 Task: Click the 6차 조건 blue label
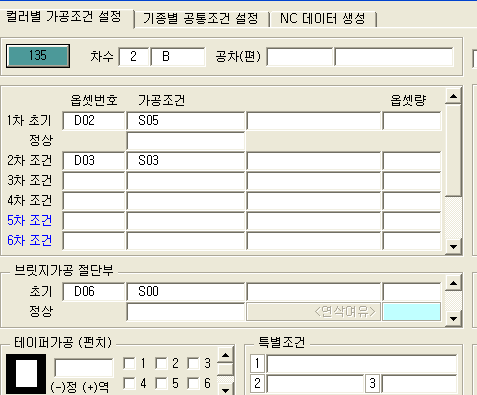pos(30,240)
